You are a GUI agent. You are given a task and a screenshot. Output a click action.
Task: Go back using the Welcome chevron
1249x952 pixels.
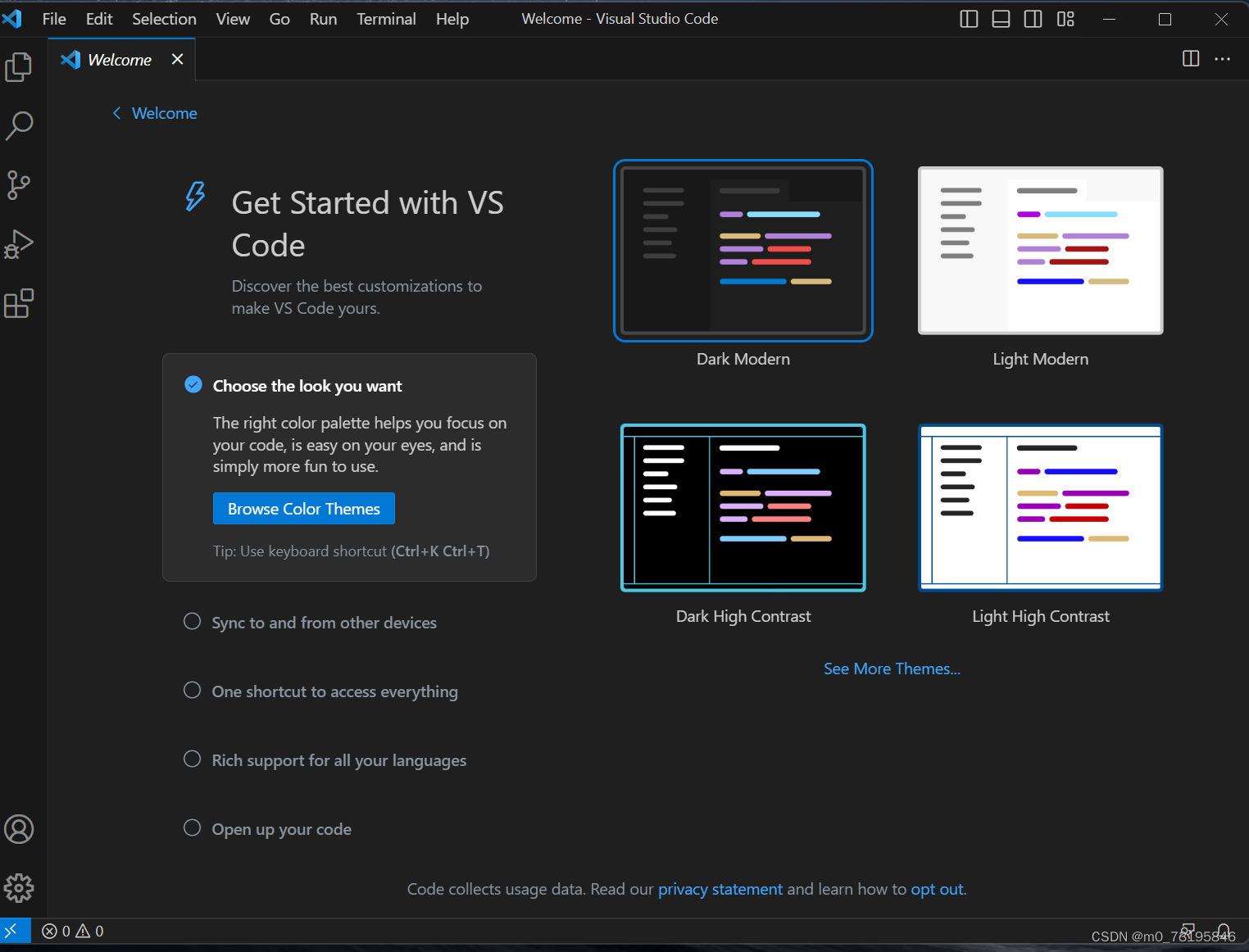[x=116, y=113]
